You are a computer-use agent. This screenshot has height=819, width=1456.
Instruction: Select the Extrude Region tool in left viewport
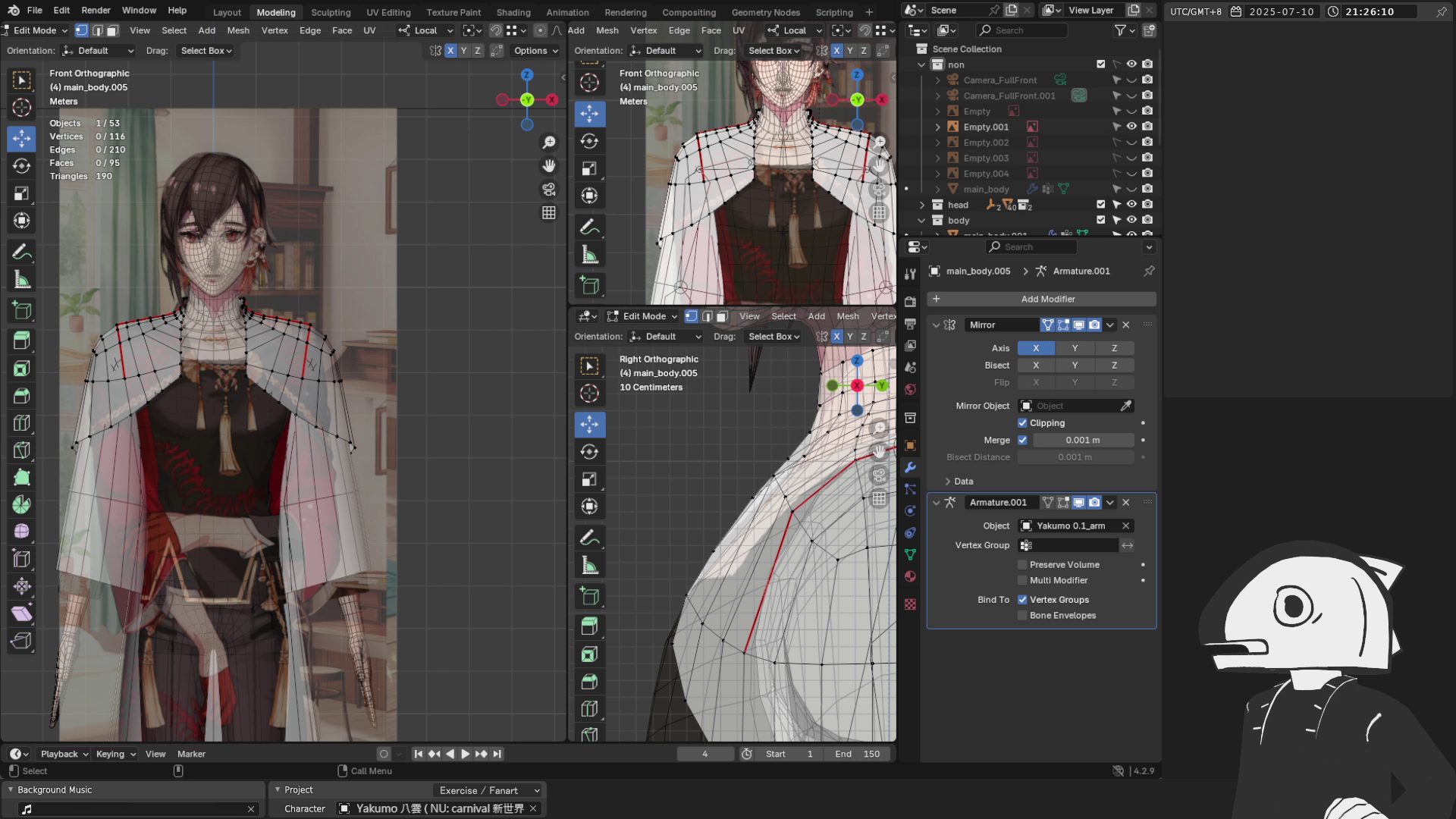tap(22, 340)
